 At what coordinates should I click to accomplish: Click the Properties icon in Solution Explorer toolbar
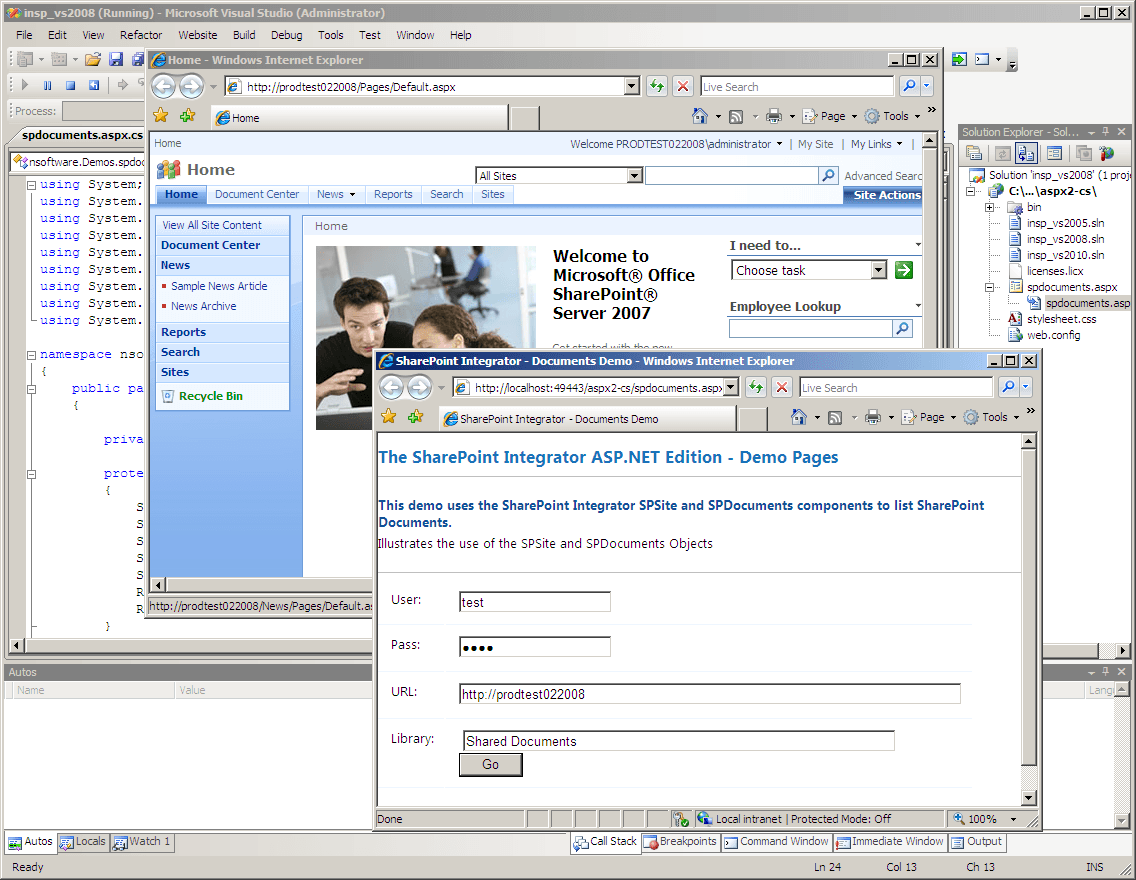(x=974, y=153)
